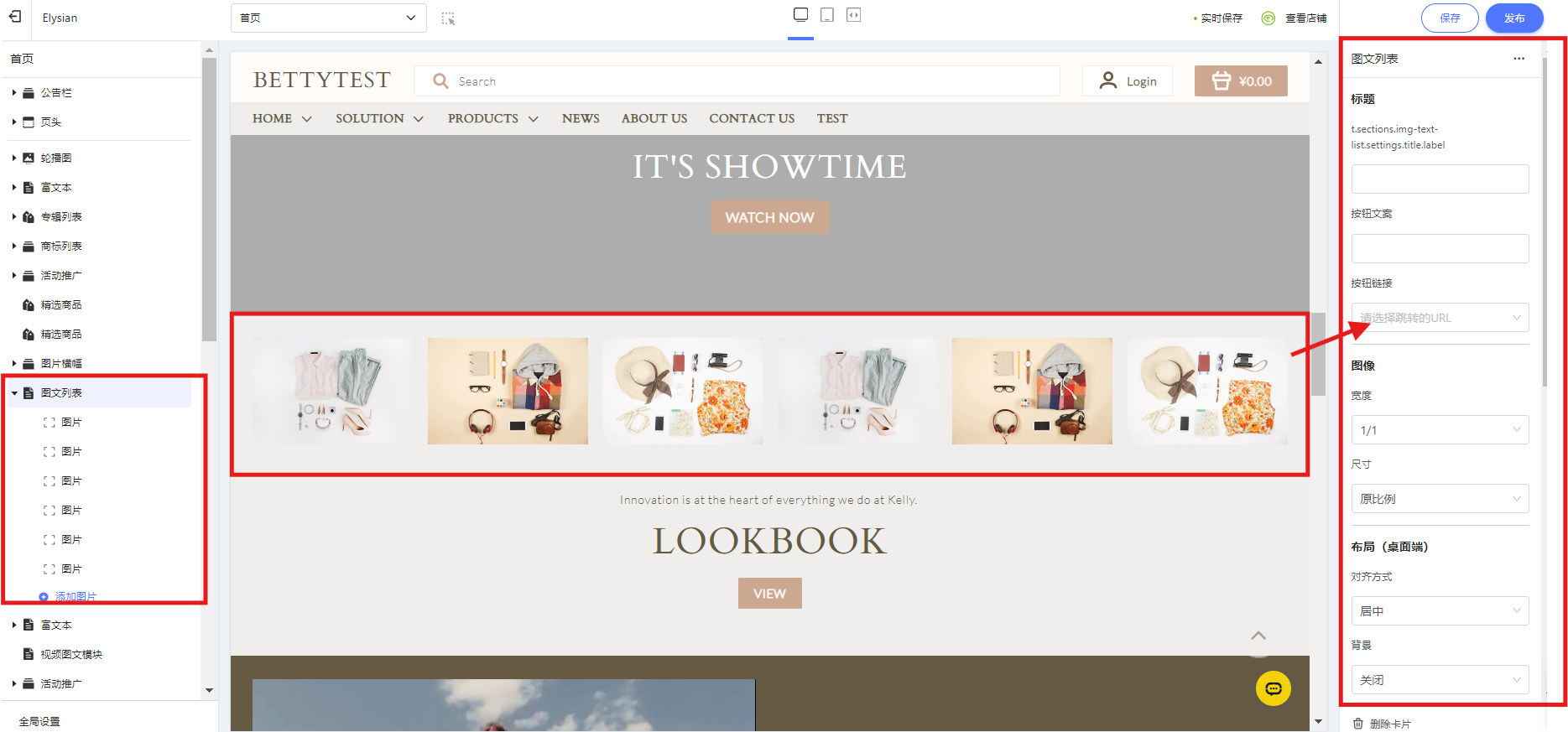Open the 宽度 dropdown showing 1/1
The image size is (1568, 732).
click(1440, 430)
